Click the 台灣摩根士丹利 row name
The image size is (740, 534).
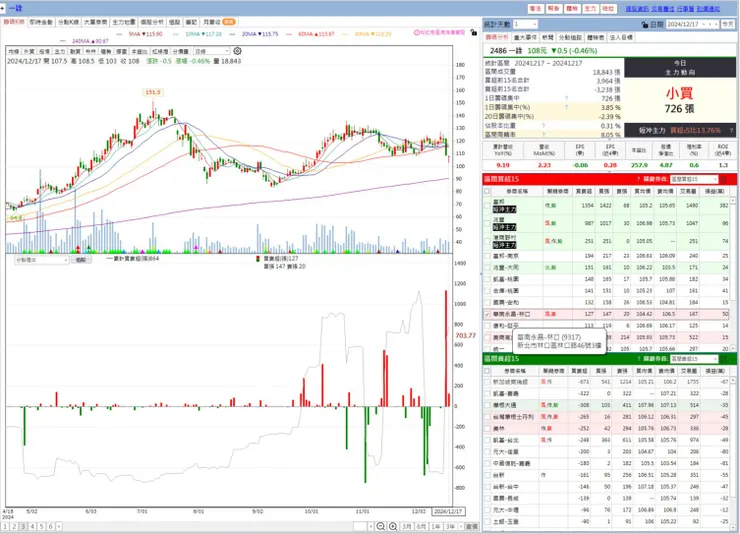point(513,417)
